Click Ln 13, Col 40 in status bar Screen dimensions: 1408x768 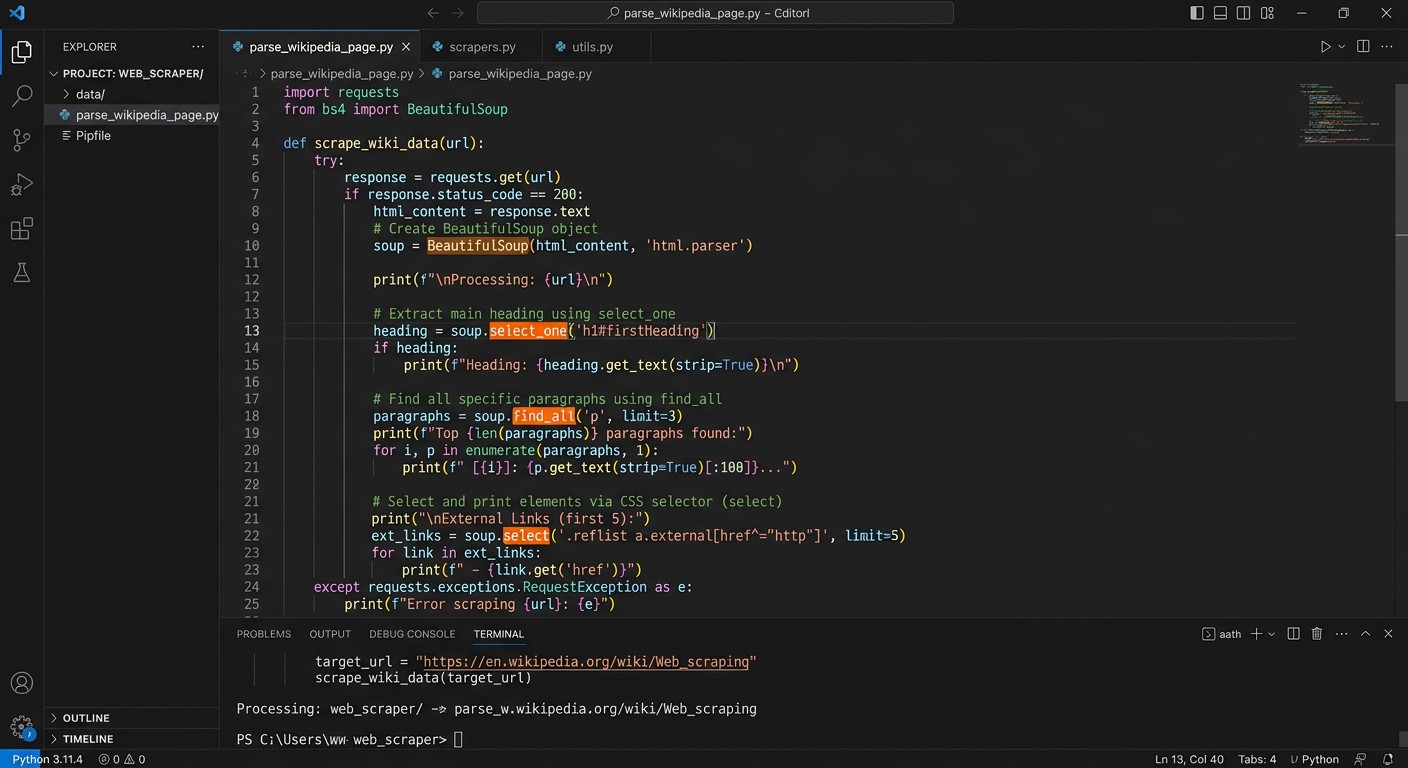click(x=1189, y=759)
